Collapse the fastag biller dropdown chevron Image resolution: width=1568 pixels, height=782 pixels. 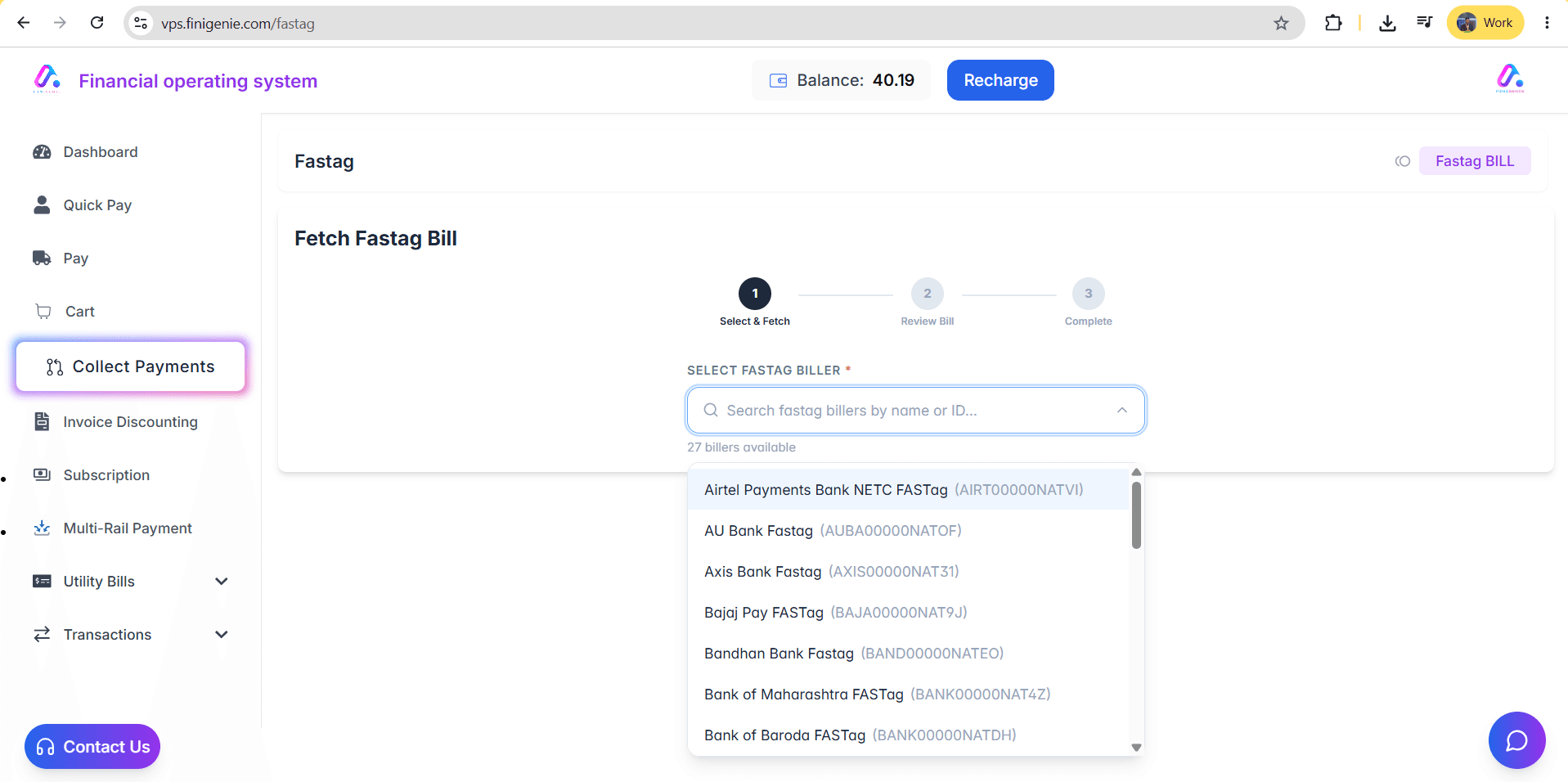click(1122, 411)
